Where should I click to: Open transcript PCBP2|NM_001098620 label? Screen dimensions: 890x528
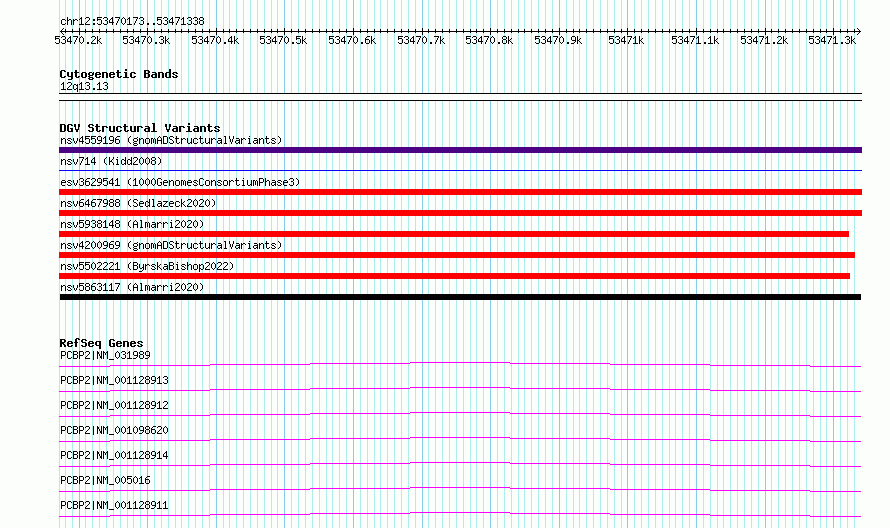click(114, 430)
